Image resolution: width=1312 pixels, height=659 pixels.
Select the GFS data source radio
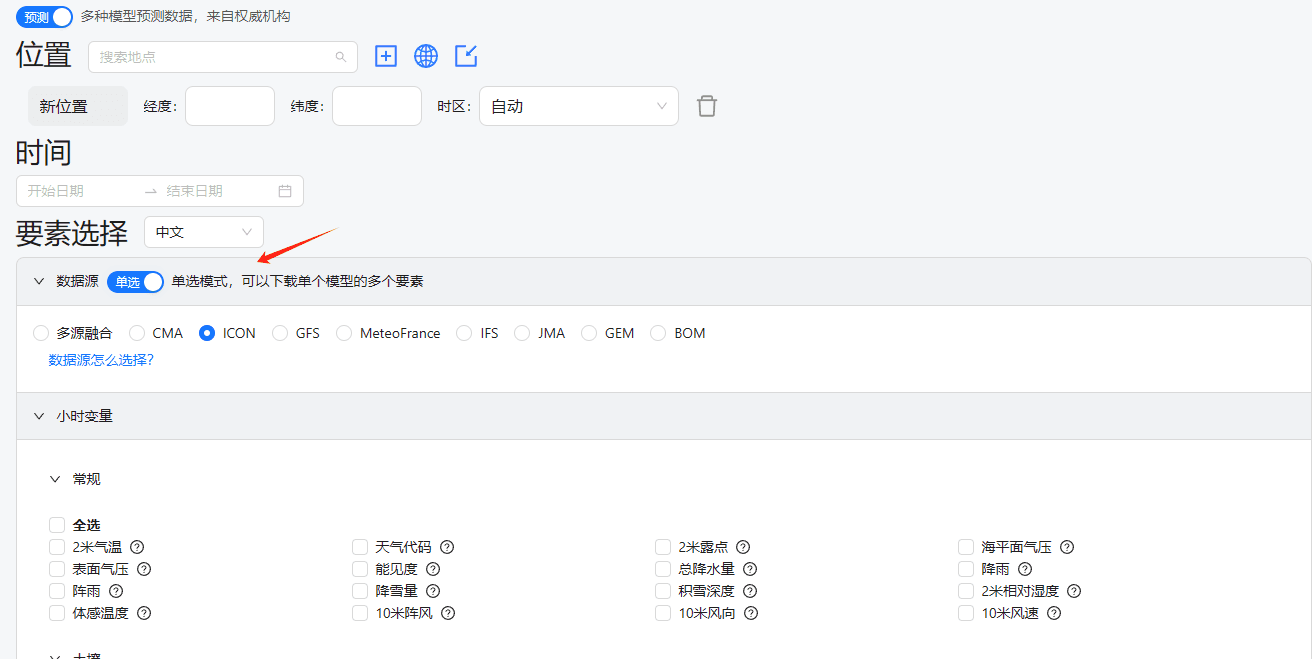tap(280, 333)
